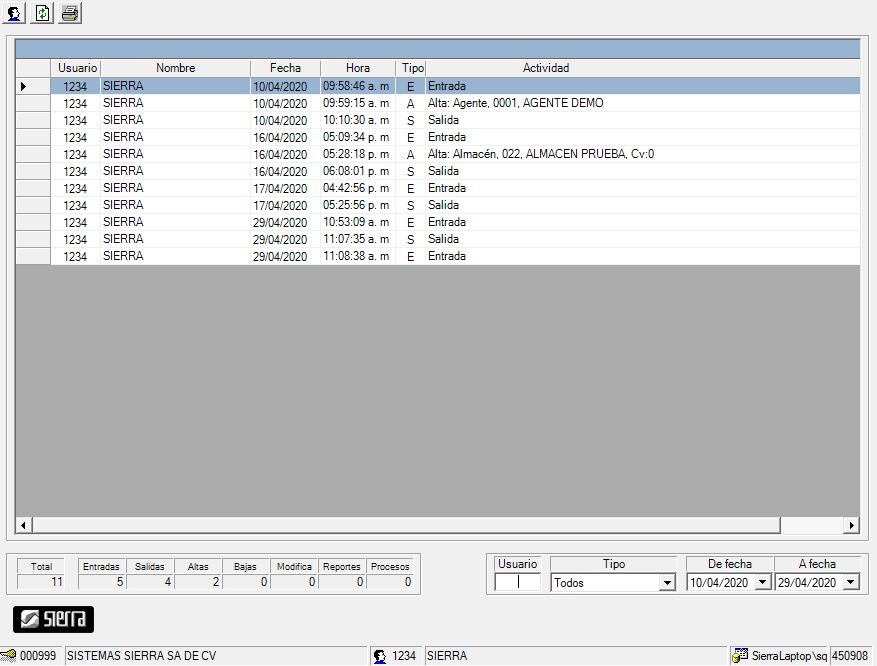Screen dimensions: 877x666
Task: Click the key icon in status bar
Action: click(9, 656)
